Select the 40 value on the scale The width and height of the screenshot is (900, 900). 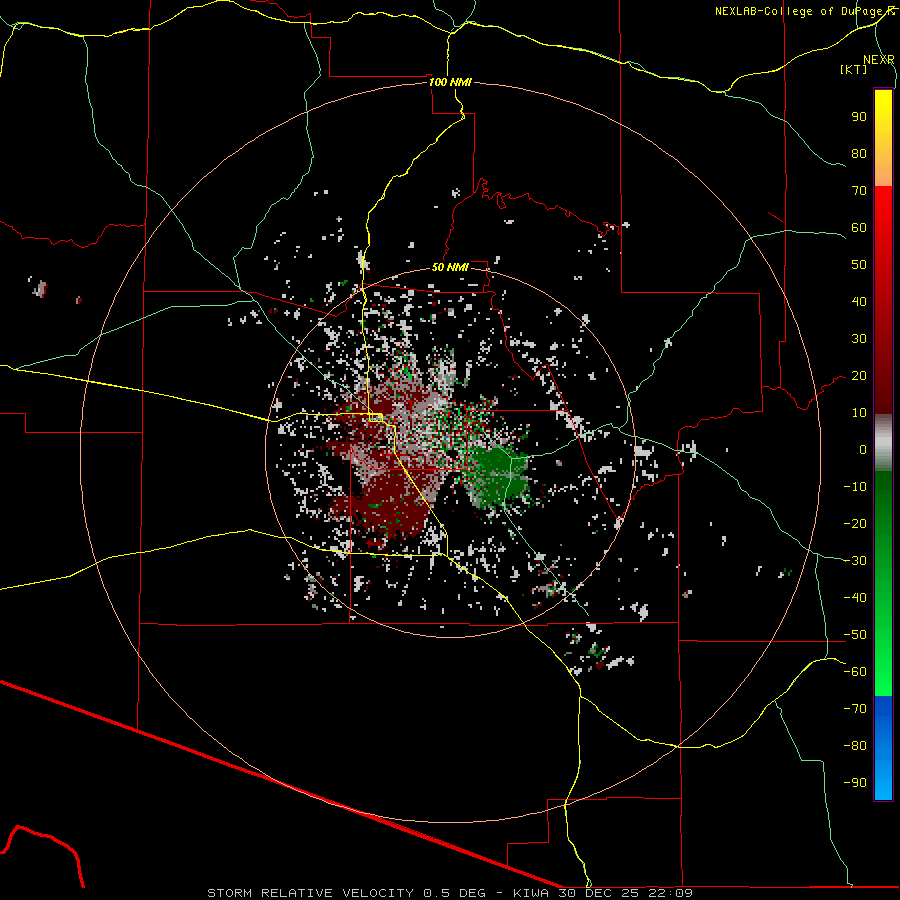tap(859, 301)
